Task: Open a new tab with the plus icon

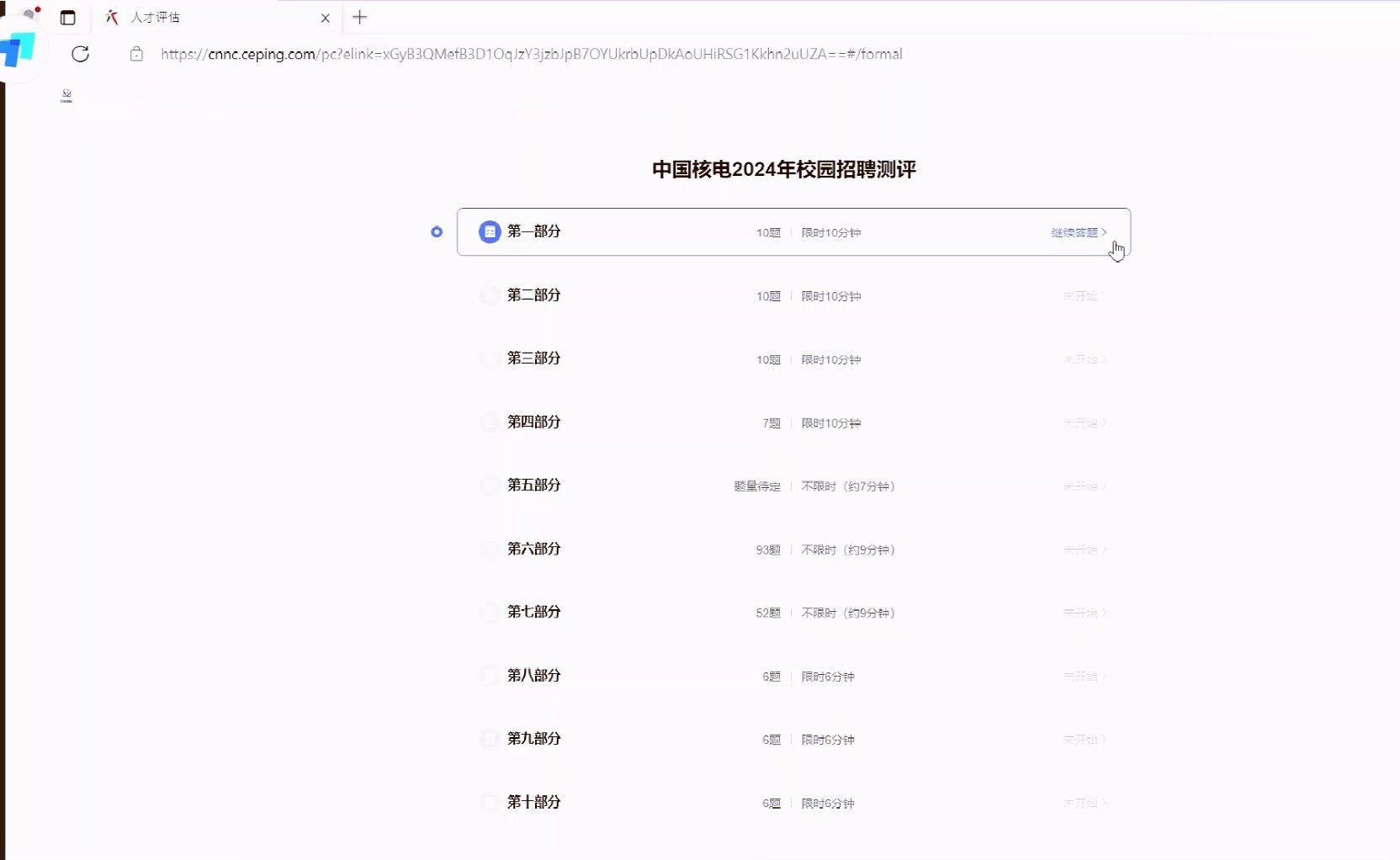Action: click(360, 17)
